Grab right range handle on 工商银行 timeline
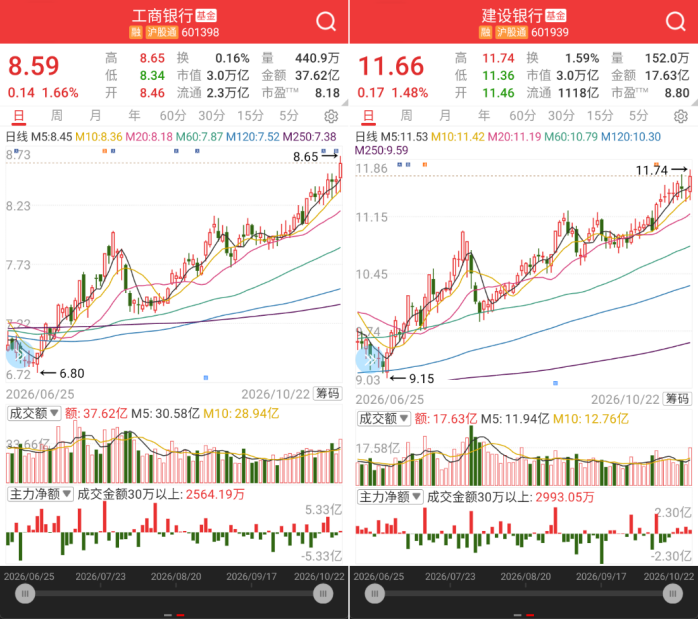Image resolution: width=698 pixels, height=619 pixels. [x=323, y=594]
